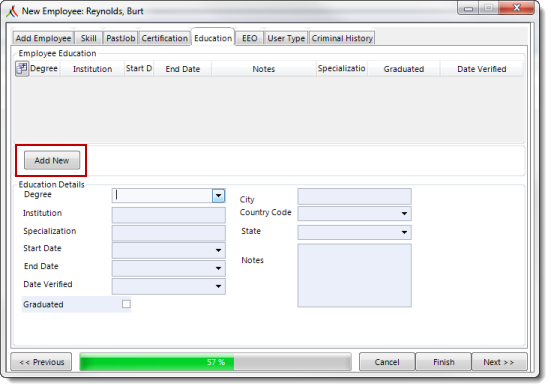Sort by the Graduated column header

point(404,69)
